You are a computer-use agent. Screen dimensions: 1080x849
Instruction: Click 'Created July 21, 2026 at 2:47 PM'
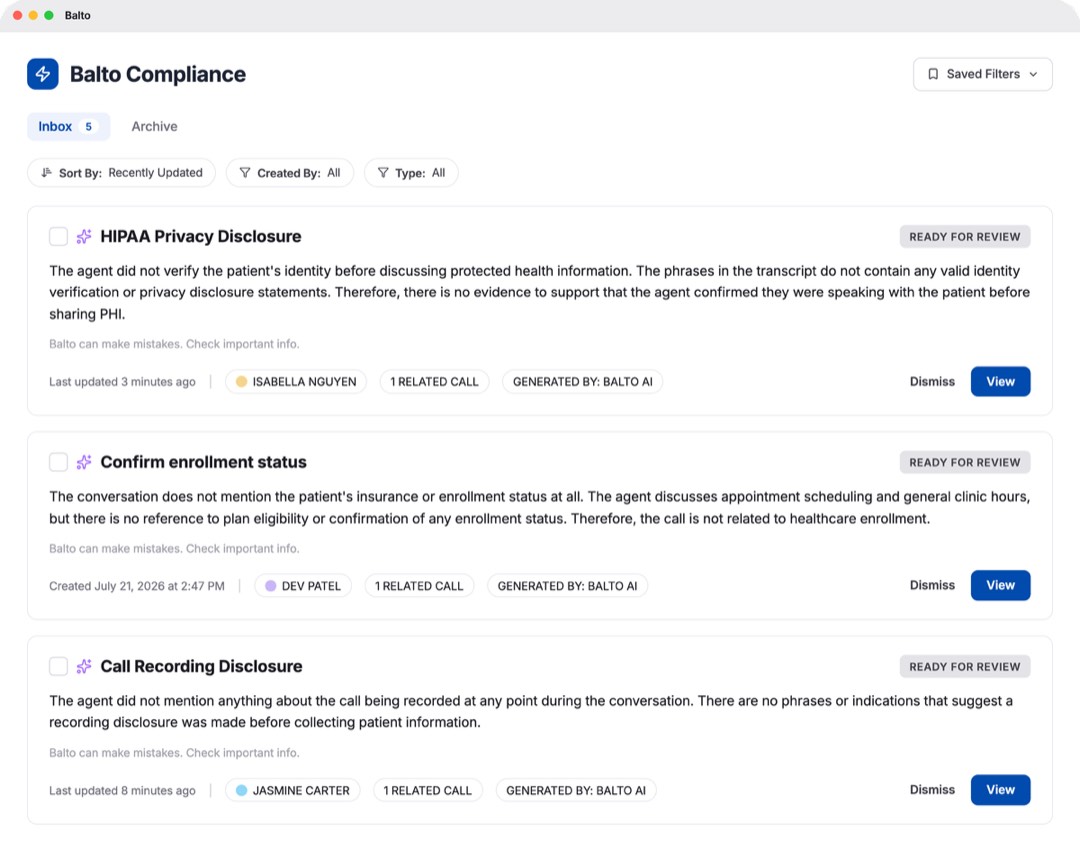136,585
